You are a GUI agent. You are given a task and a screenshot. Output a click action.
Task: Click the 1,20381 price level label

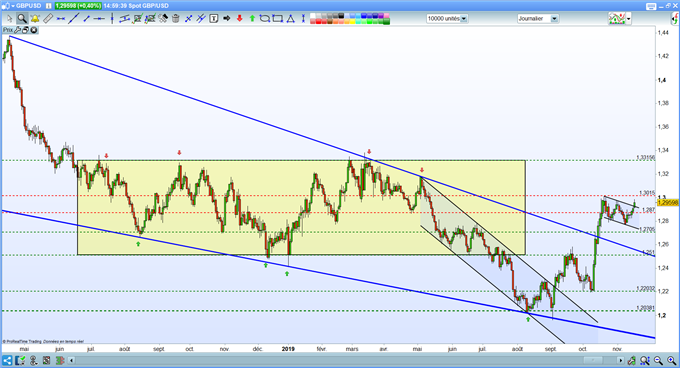[x=646, y=308]
